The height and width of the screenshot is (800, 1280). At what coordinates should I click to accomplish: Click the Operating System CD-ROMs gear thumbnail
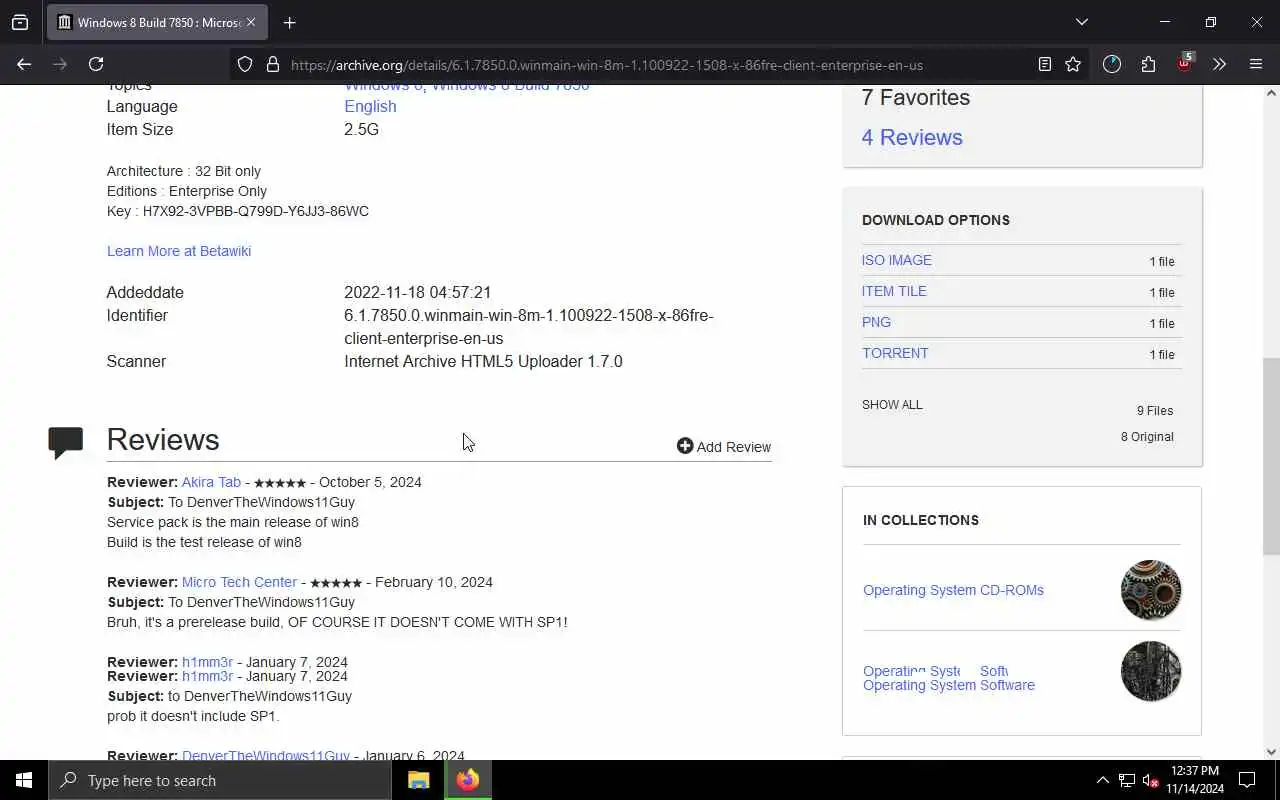[x=1151, y=590]
